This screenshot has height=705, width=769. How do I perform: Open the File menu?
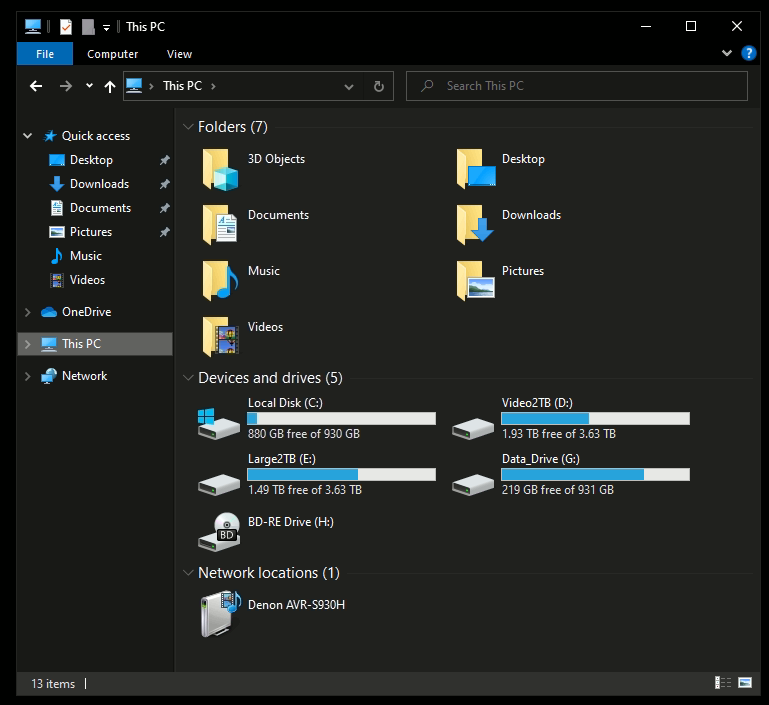(x=45, y=54)
